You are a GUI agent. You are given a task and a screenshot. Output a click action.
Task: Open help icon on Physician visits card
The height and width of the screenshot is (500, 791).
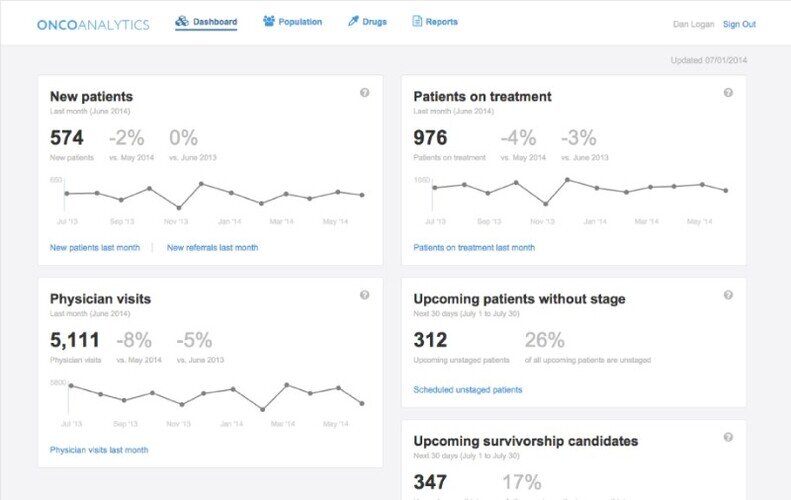tap(364, 295)
